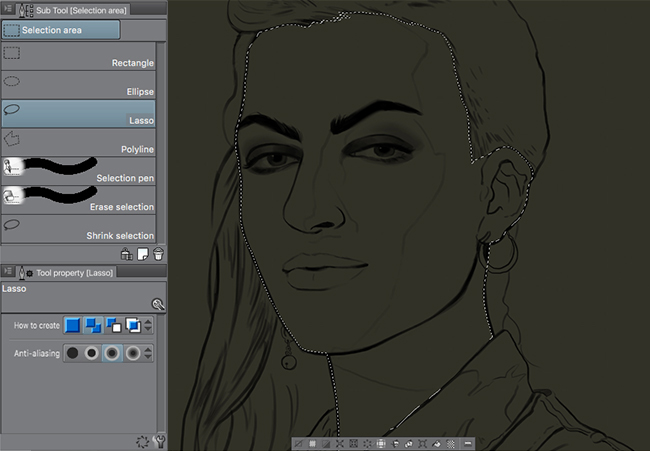Switch to the Selection area tool group tab
Image resolution: width=650 pixels, height=451 pixels.
coord(60,30)
